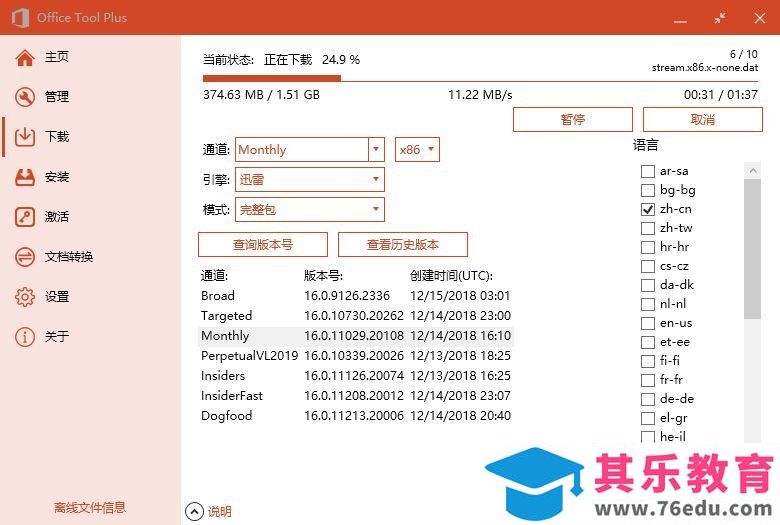Select the PerpetualVL2019 channel row

pos(356,356)
